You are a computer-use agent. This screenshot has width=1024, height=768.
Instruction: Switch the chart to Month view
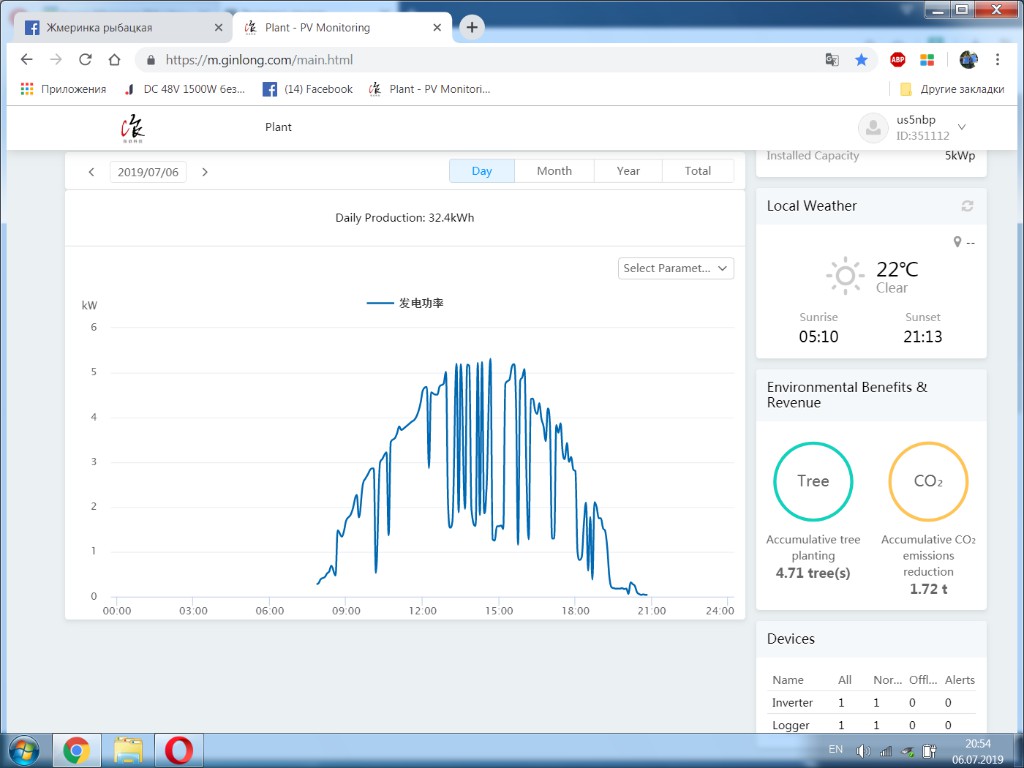point(554,171)
